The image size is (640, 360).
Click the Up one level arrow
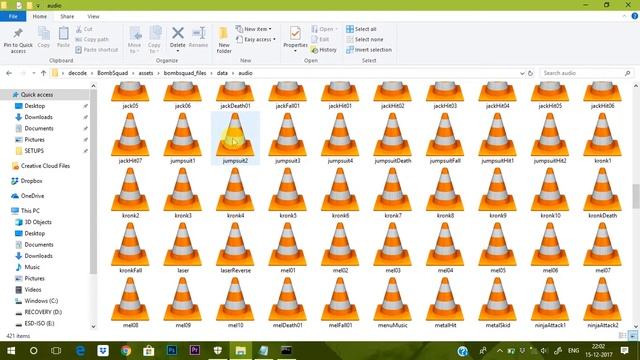pos(43,73)
